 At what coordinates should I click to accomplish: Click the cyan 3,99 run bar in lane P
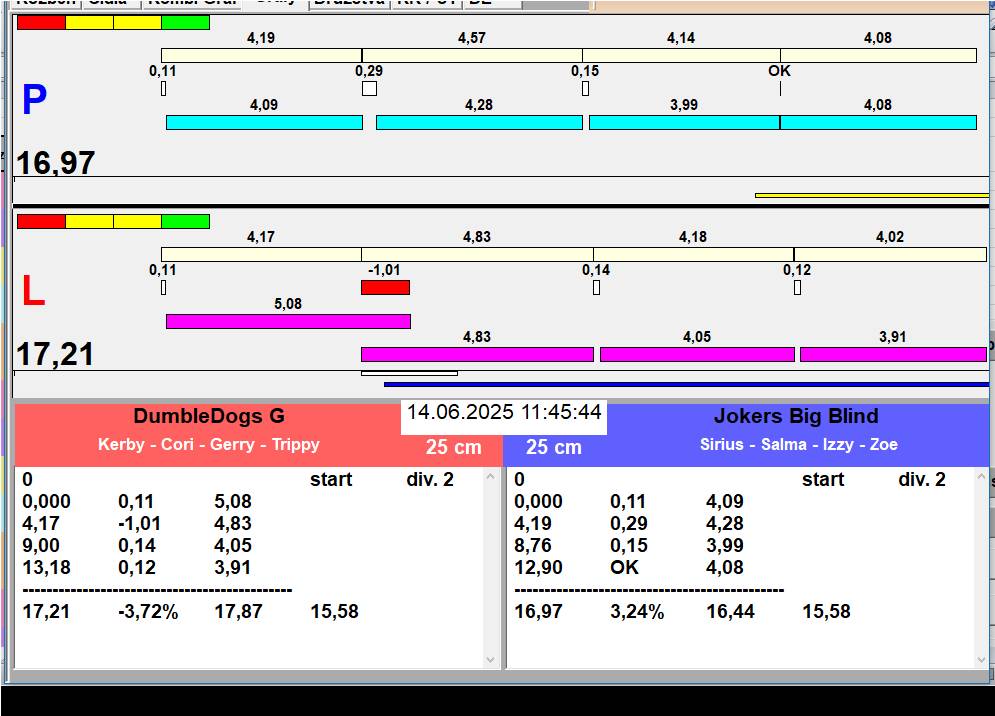click(x=684, y=123)
